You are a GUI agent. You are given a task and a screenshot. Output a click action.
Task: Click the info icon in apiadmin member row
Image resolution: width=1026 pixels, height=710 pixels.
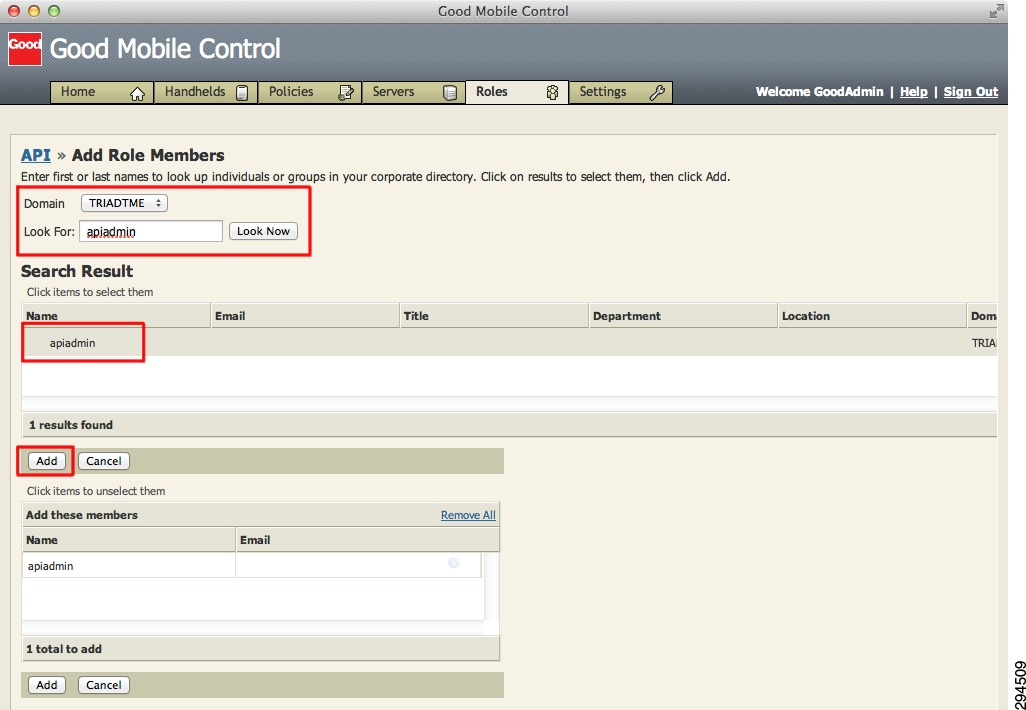click(453, 563)
